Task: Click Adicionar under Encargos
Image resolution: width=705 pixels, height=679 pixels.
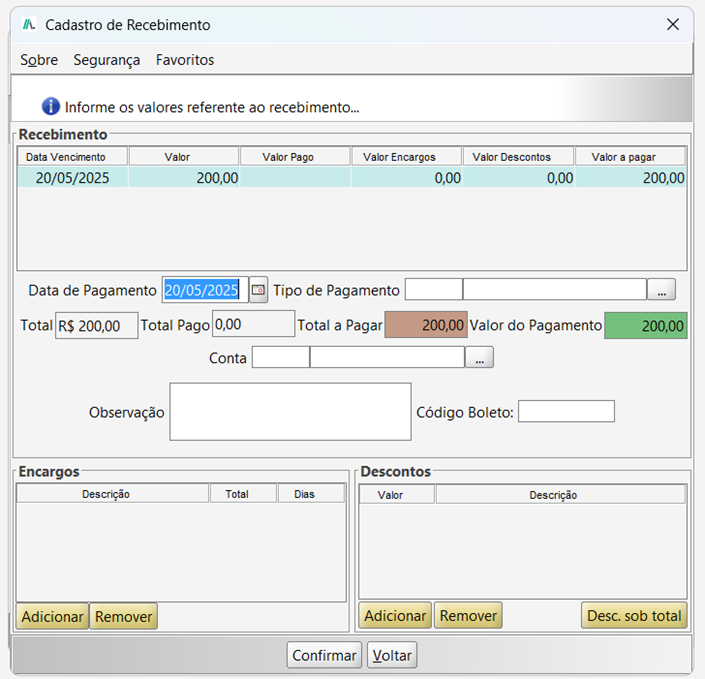Action: click(x=52, y=616)
